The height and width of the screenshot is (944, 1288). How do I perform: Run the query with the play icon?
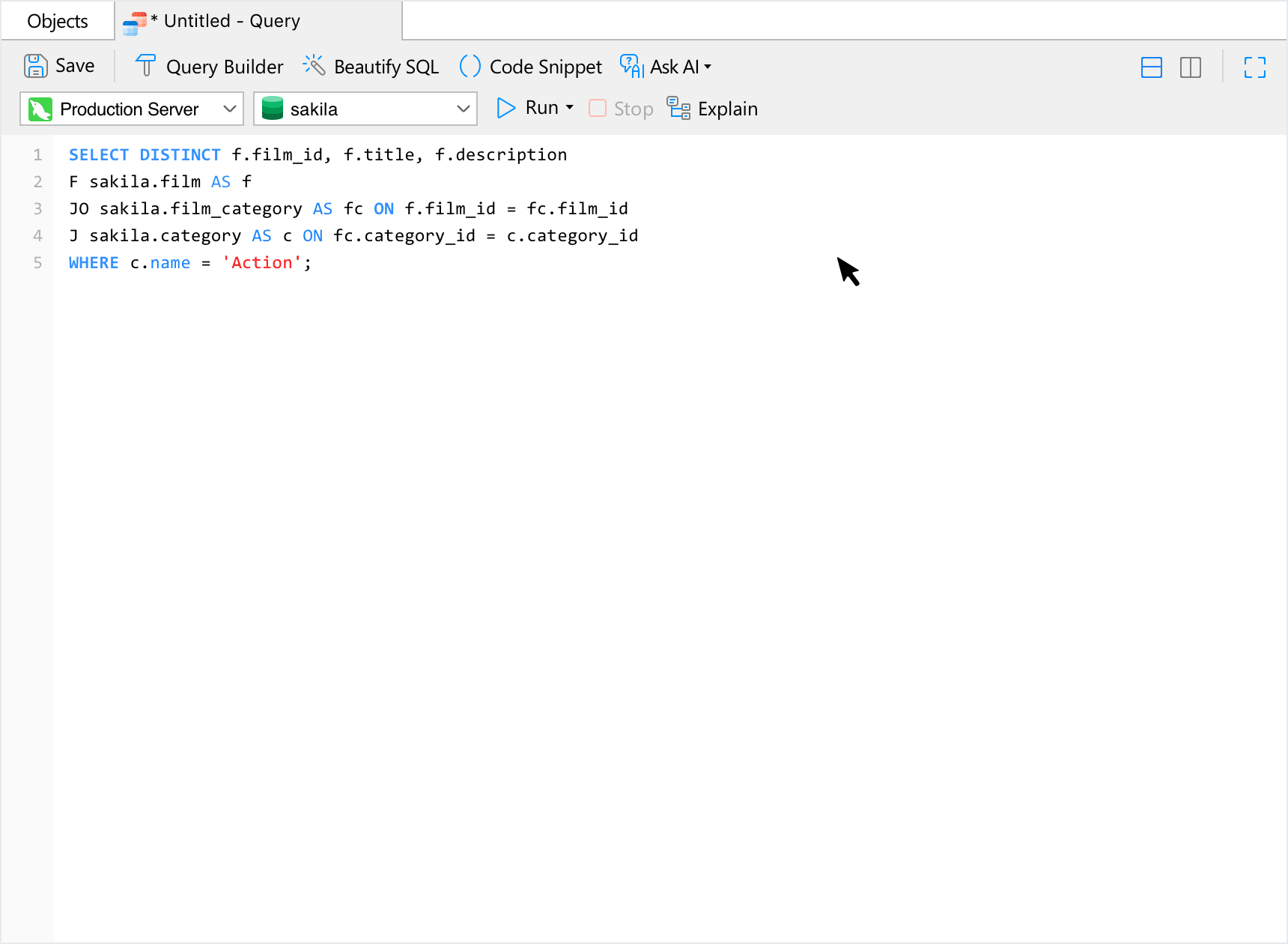click(x=506, y=108)
